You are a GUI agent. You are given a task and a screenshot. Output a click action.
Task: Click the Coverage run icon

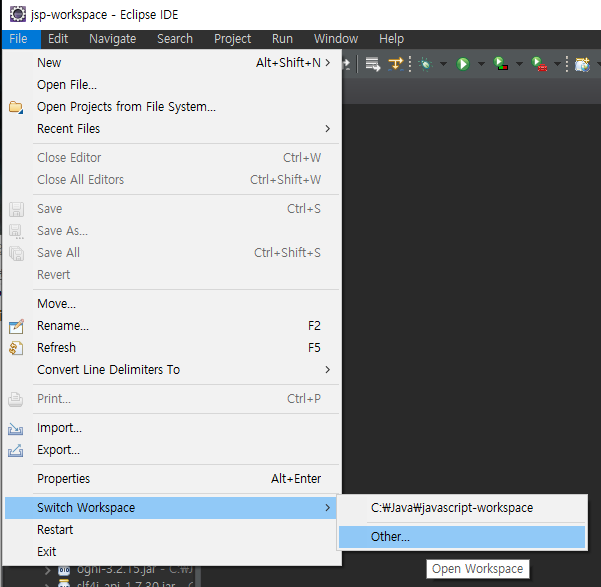click(x=501, y=64)
